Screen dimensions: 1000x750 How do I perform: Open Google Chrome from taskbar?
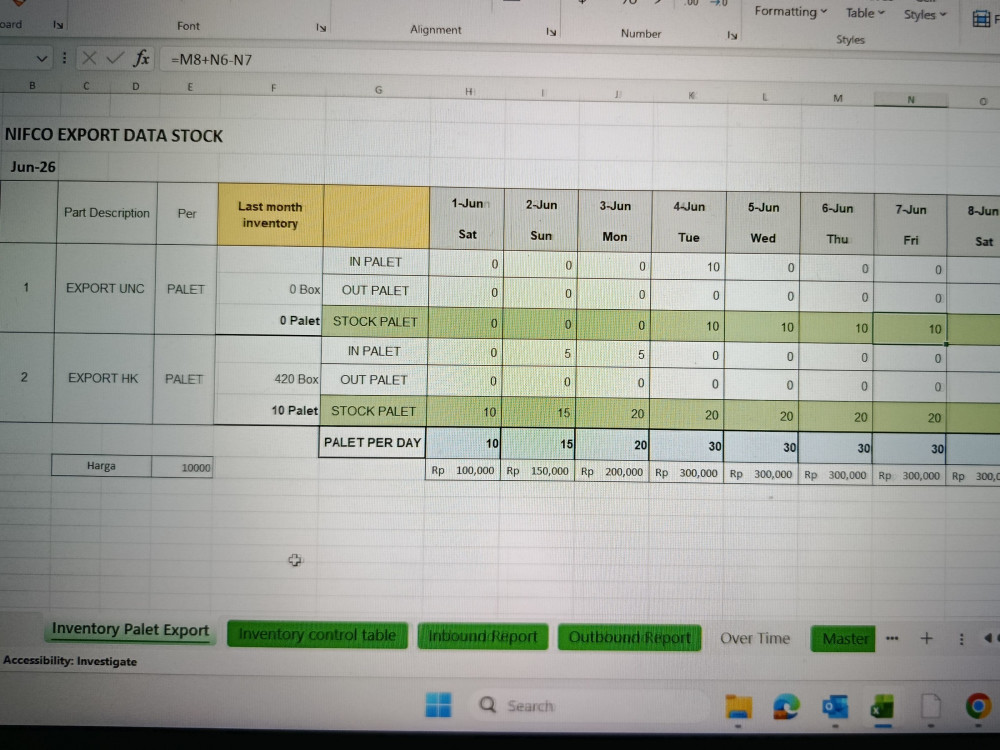pos(979,707)
